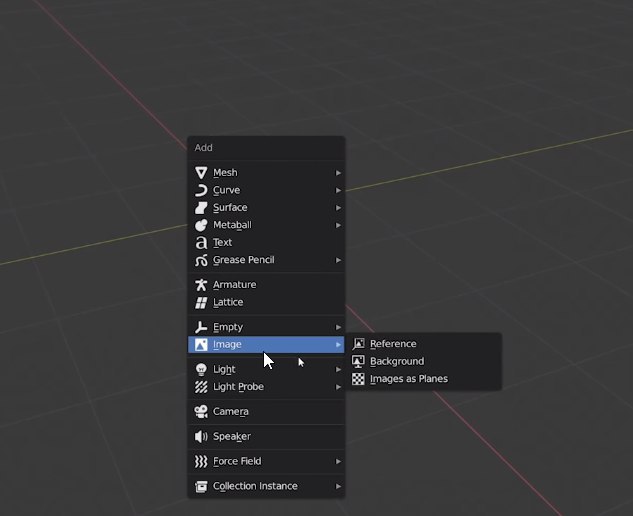This screenshot has height=516, width=633.
Task: Click the Camera icon
Action: (x=201, y=411)
